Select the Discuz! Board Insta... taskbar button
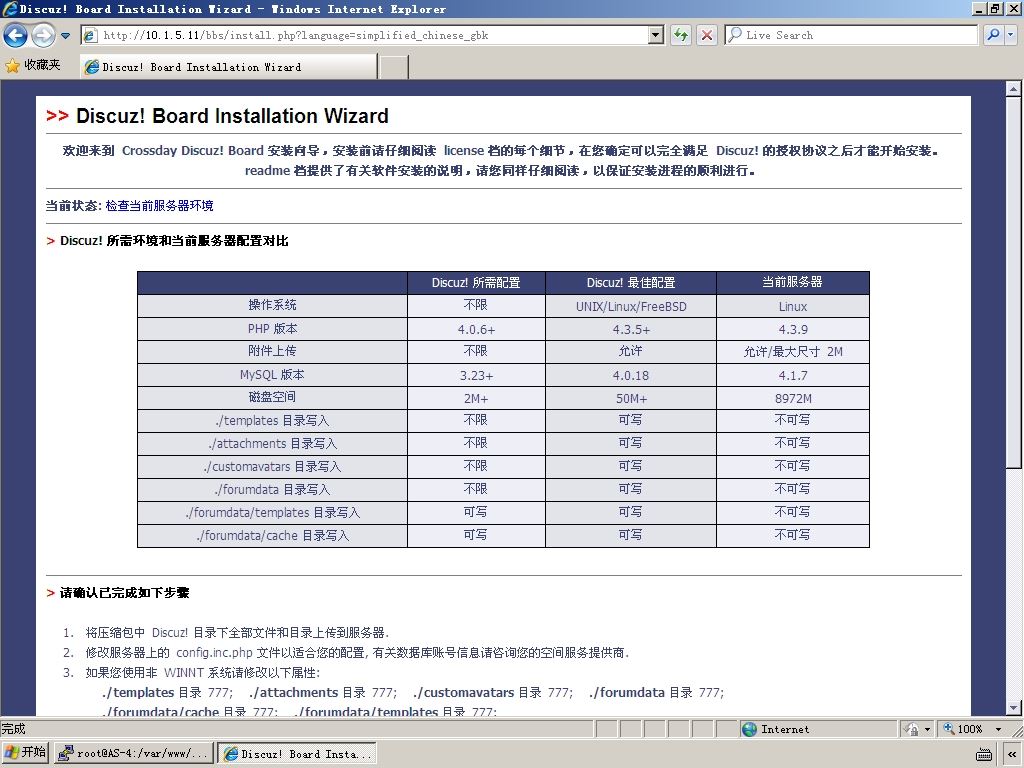The image size is (1024, 768). tap(297, 754)
